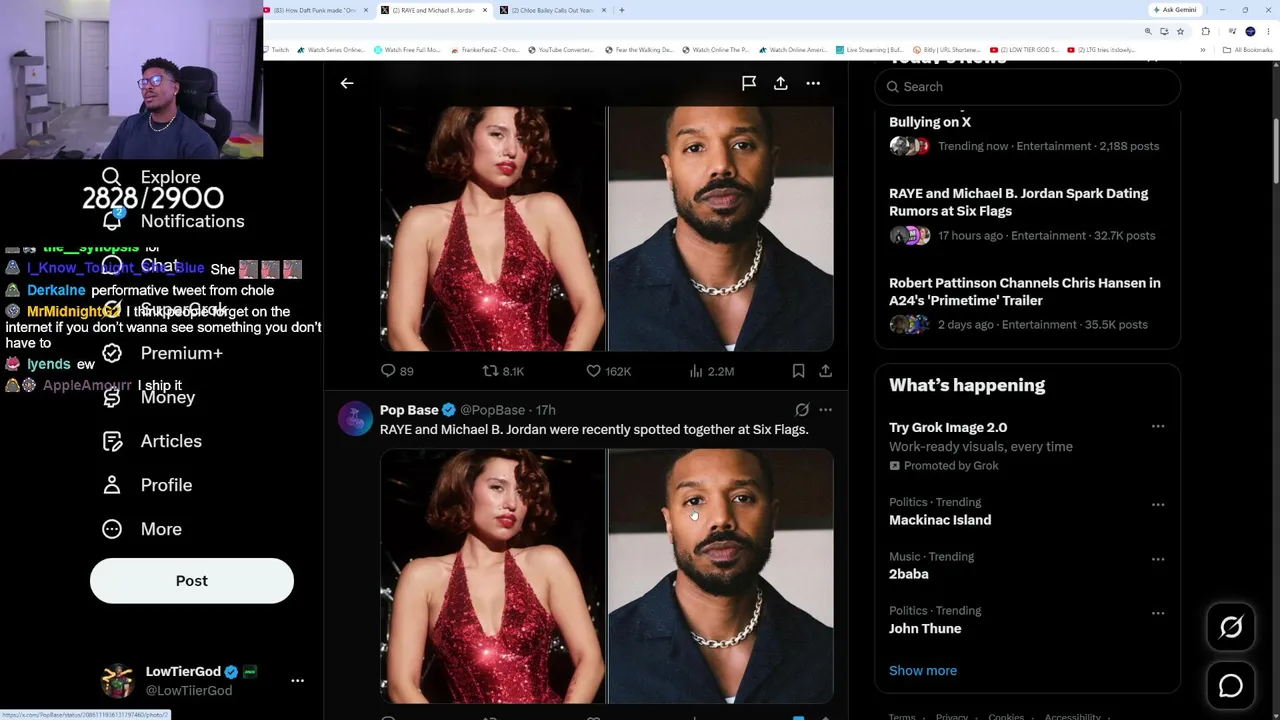Reply to the post with 89 comments
The image size is (1280, 720).
tap(397, 371)
